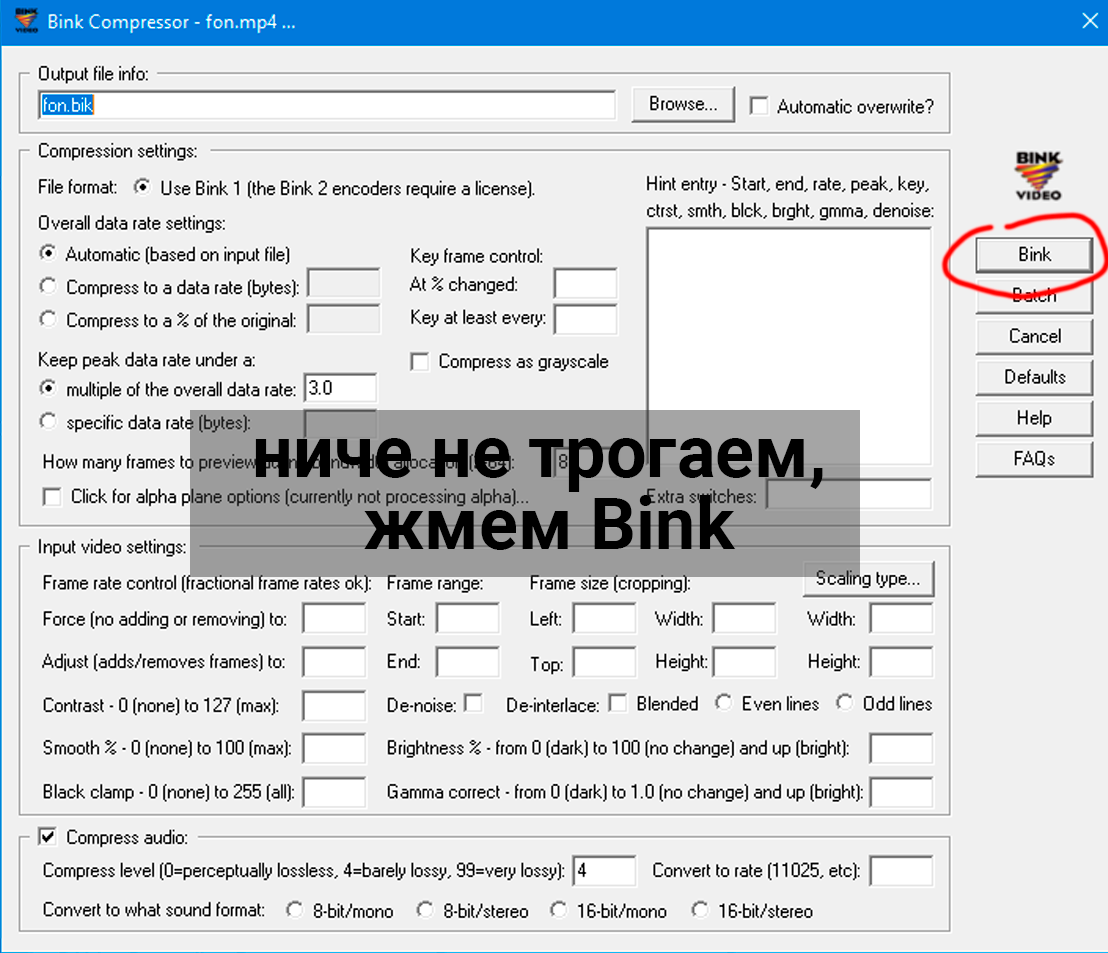Click the % of the original input field
The width and height of the screenshot is (1108, 953).
point(343,319)
